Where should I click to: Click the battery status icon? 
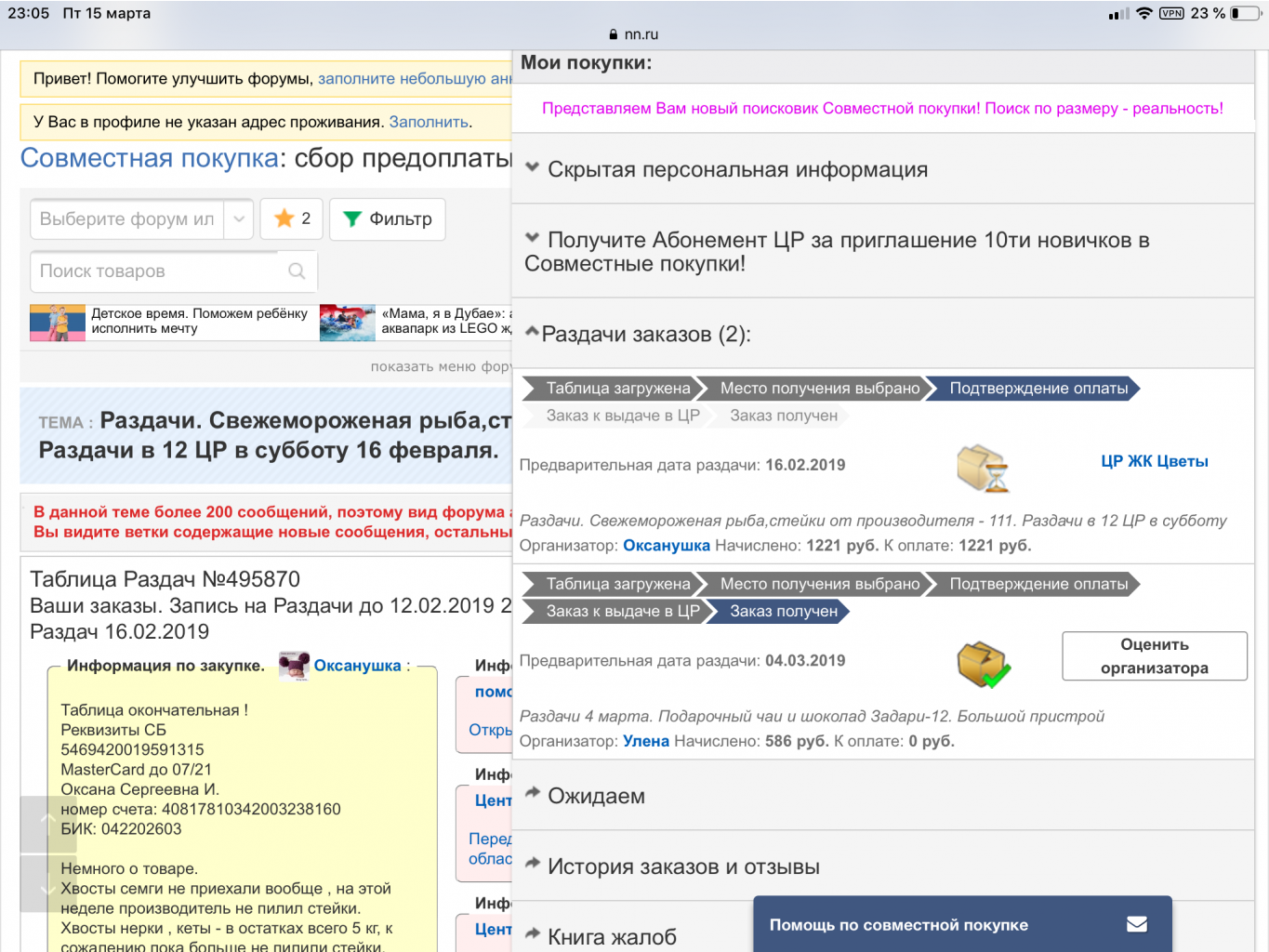click(1245, 13)
